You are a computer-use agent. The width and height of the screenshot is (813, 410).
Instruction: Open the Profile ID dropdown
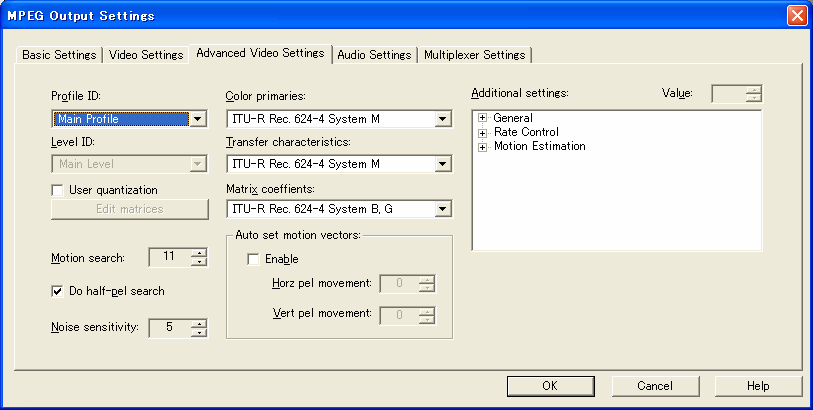pyautogui.click(x=198, y=119)
